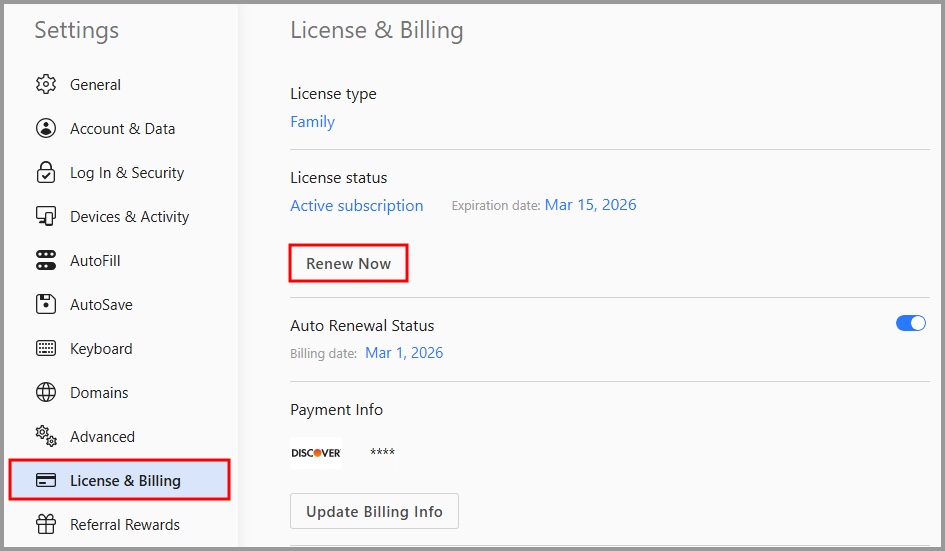The height and width of the screenshot is (551, 945).
Task: Click the Discover card logo
Action: pyautogui.click(x=316, y=453)
